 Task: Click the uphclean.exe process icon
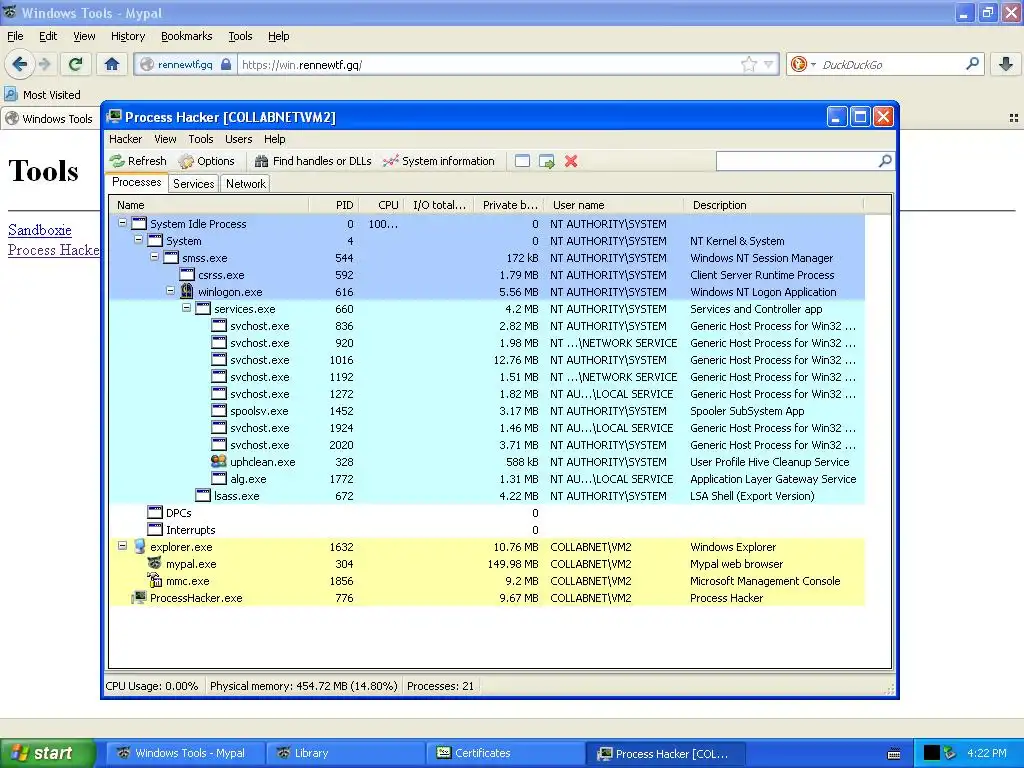pos(219,461)
